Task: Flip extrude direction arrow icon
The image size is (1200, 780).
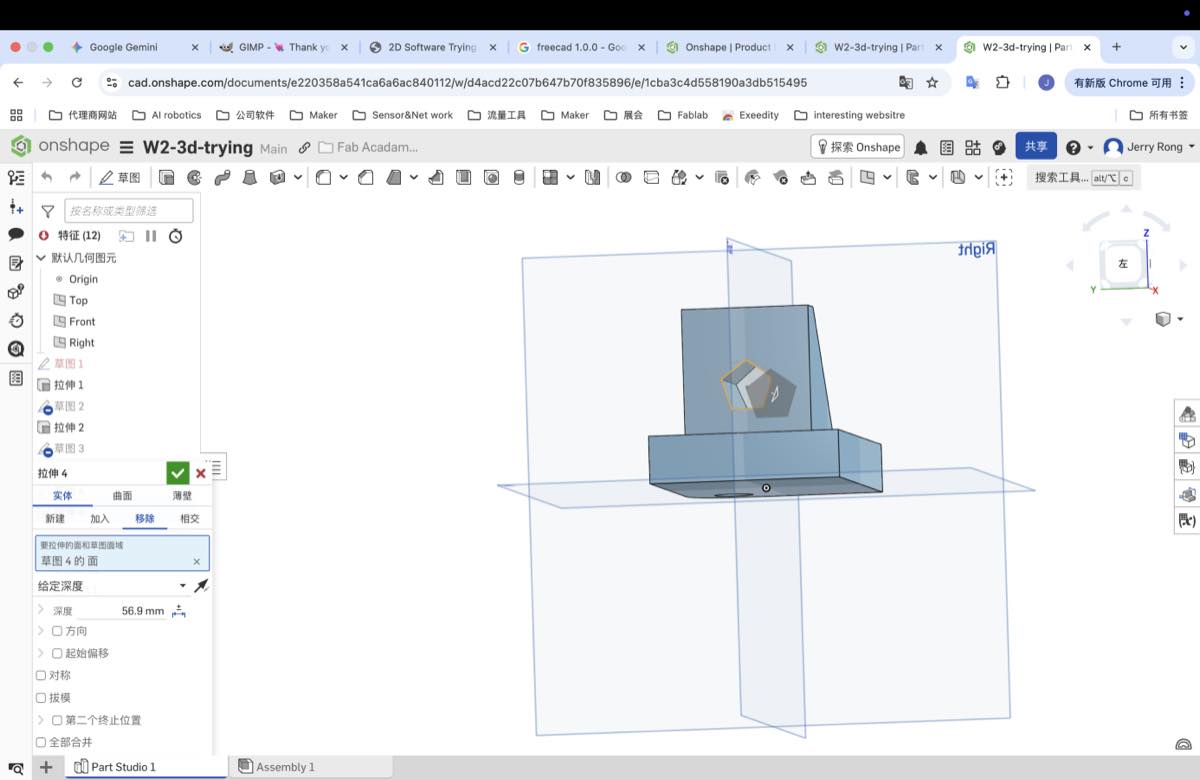Action: pyautogui.click(x=201, y=586)
